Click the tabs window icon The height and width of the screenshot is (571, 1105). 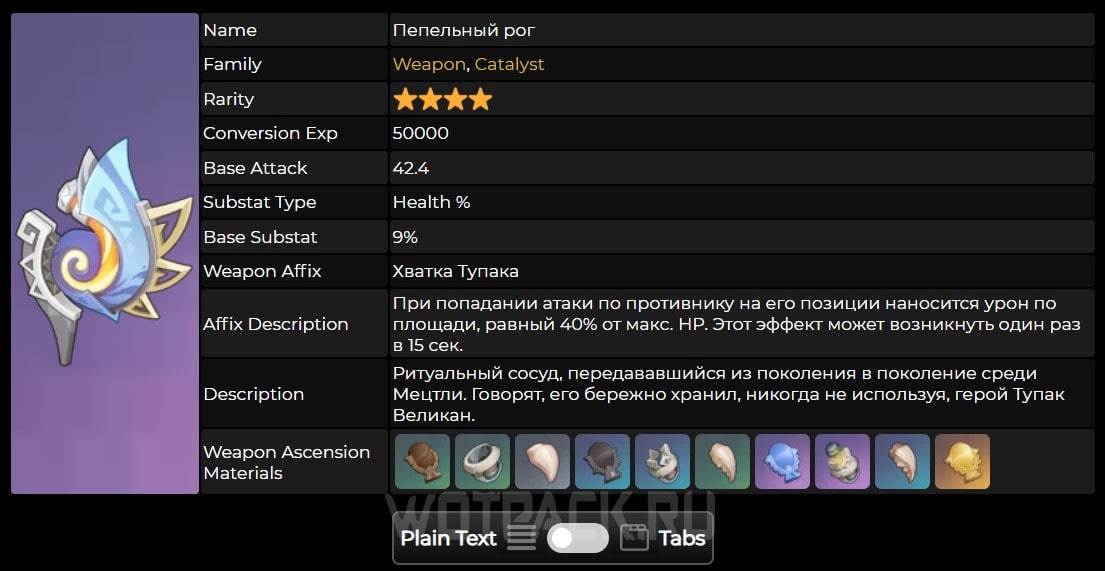pos(634,538)
